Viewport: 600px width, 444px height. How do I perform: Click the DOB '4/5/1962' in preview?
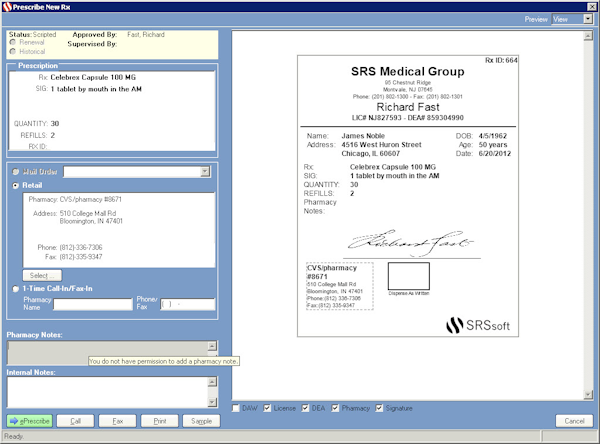[492, 136]
